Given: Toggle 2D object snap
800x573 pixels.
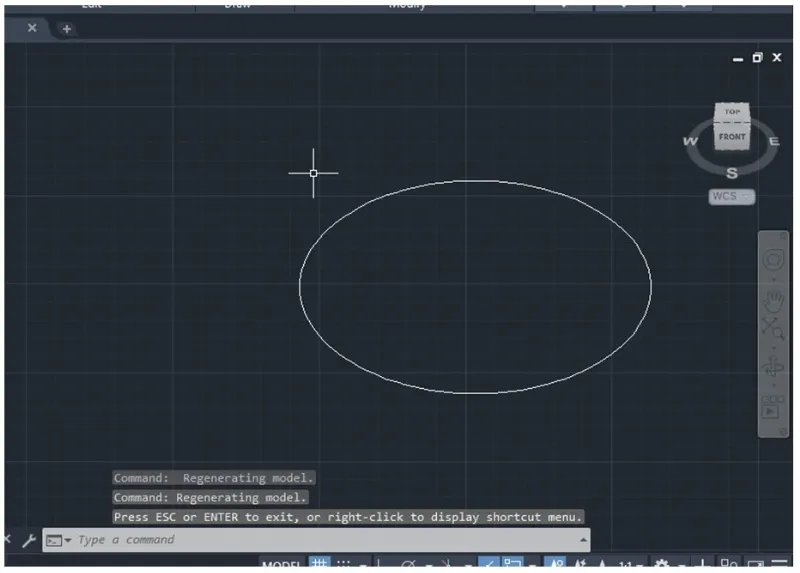Looking at the screenshot, I should coord(512,563).
